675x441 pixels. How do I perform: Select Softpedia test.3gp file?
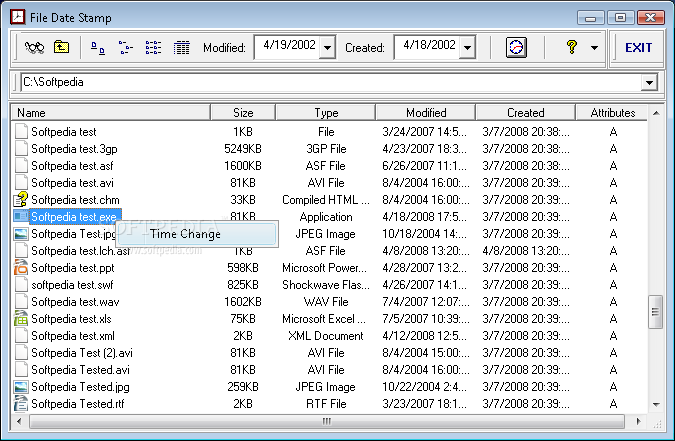coord(74,149)
